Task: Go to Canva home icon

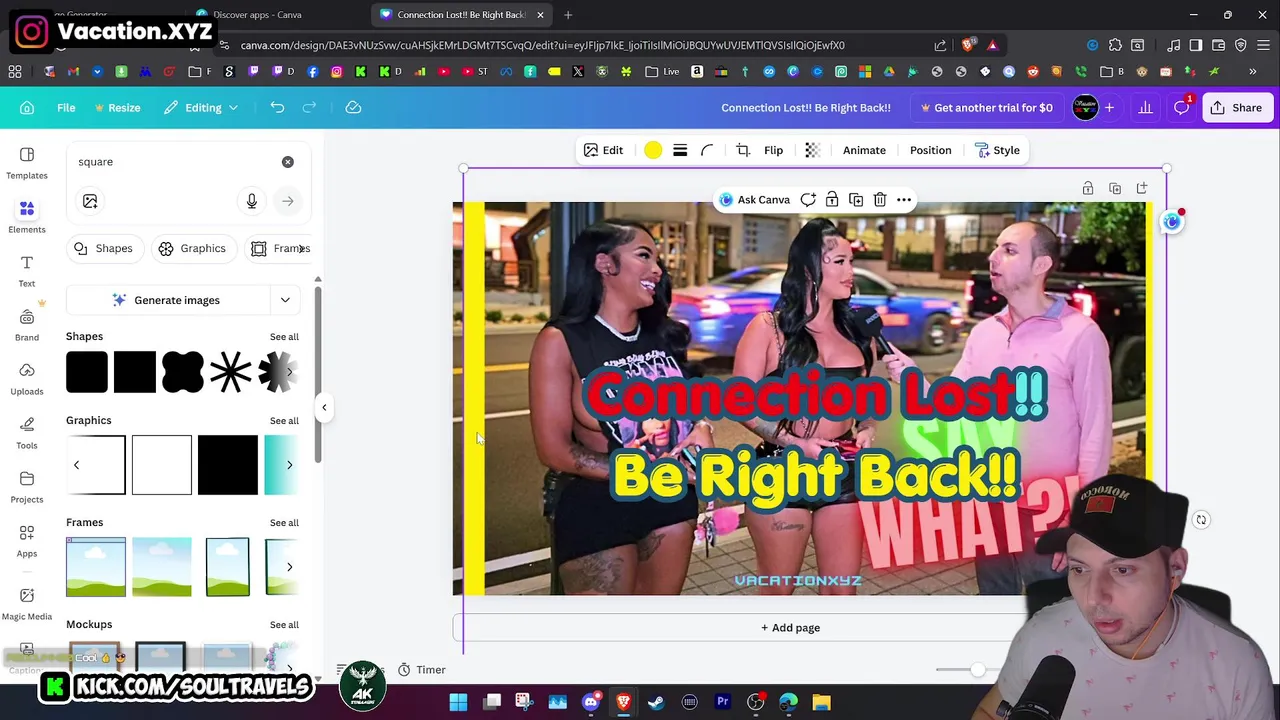Action: [27, 107]
